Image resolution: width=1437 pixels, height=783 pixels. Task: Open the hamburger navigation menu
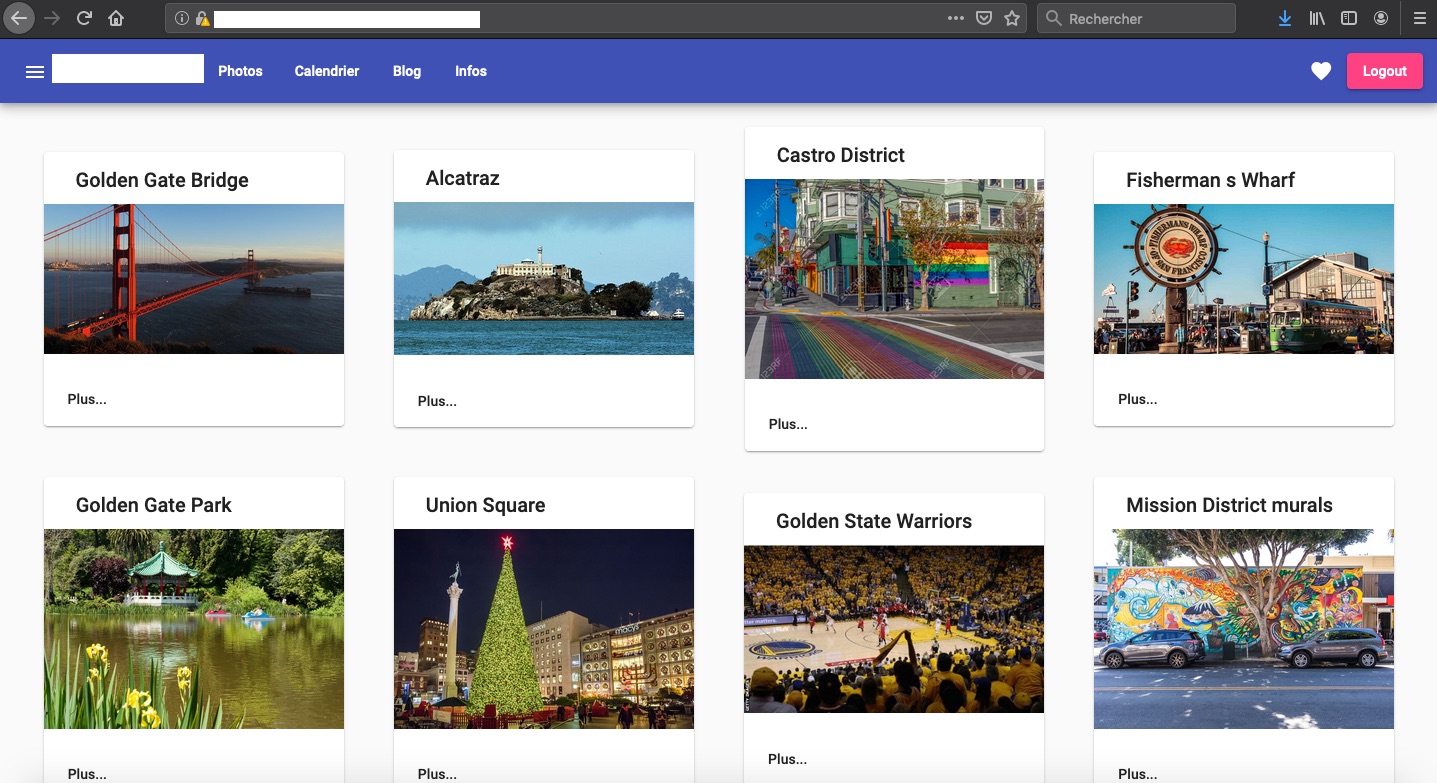click(35, 71)
